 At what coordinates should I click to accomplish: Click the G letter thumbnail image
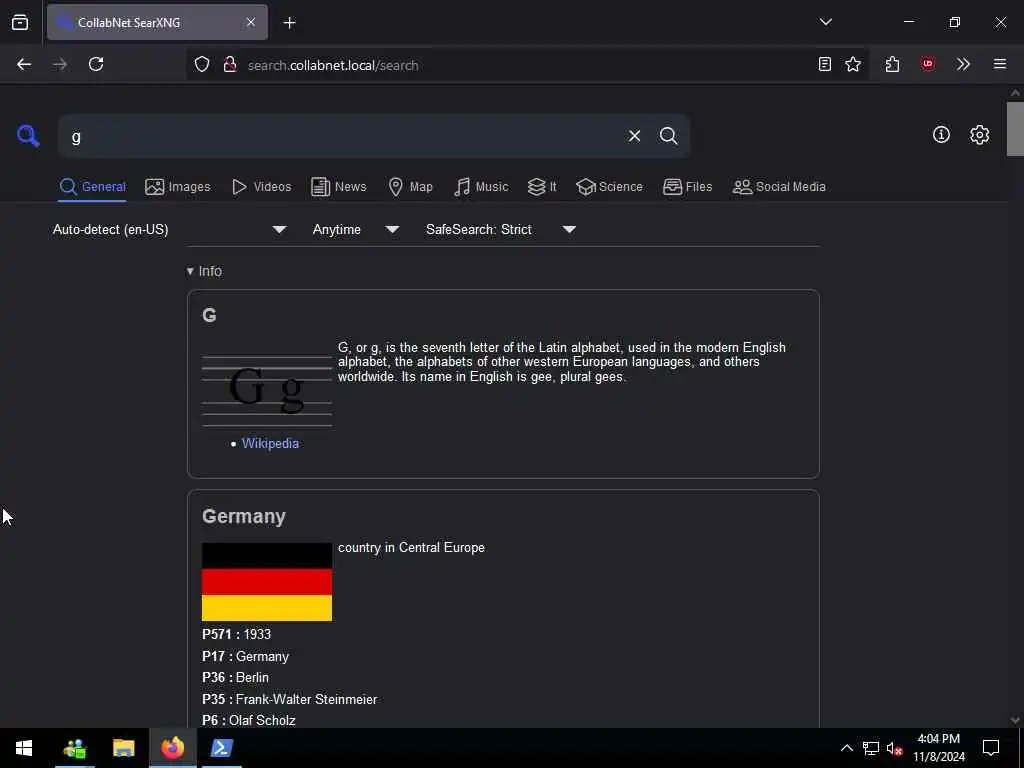(x=267, y=391)
